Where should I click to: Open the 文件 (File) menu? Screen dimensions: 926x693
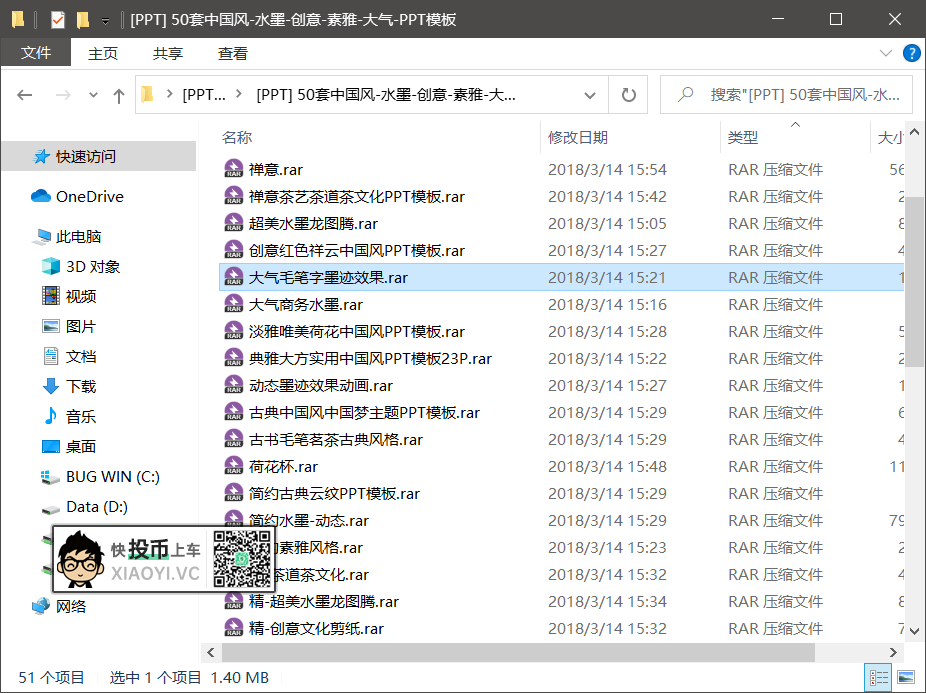(36, 53)
